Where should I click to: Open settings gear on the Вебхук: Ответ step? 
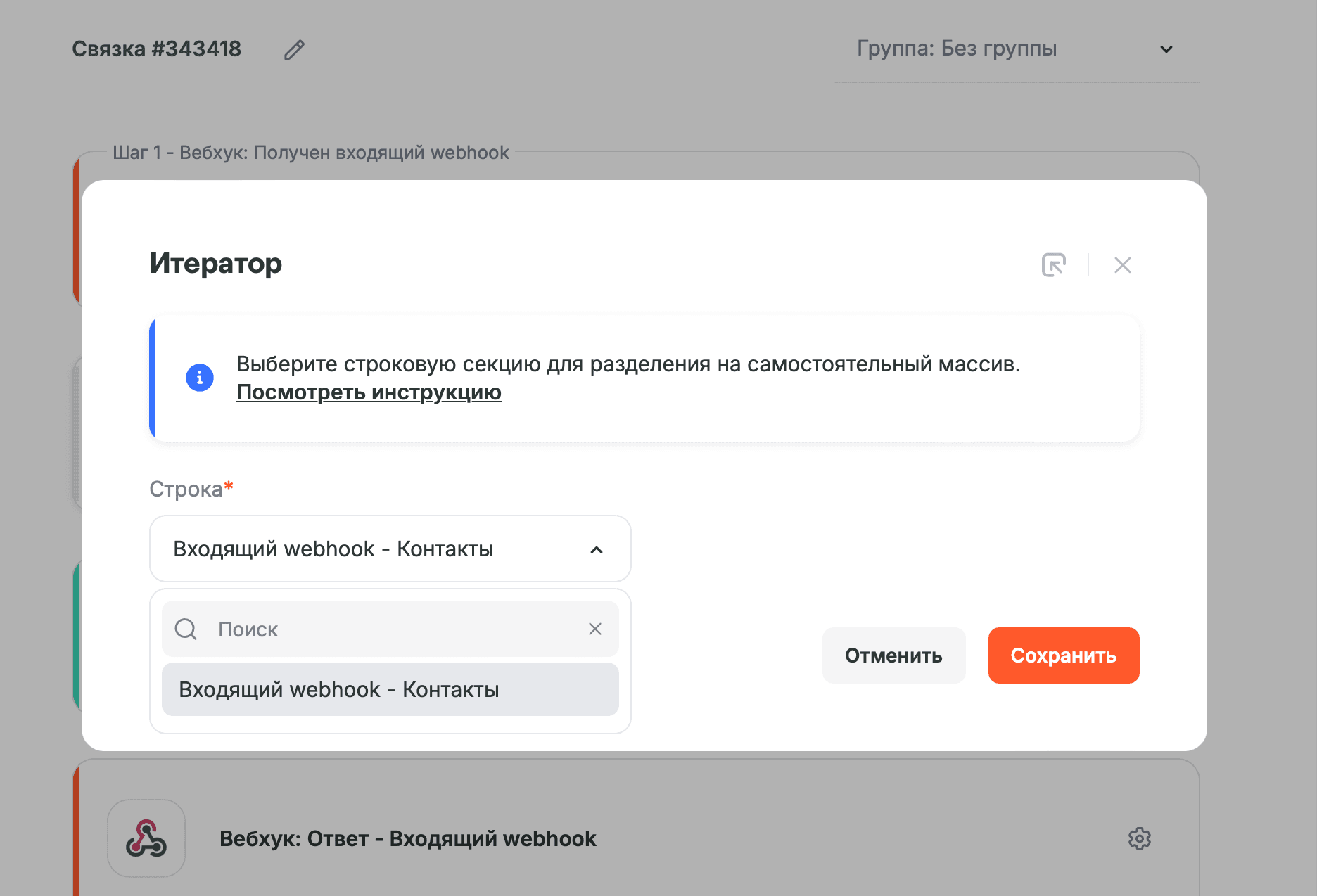click(1140, 838)
